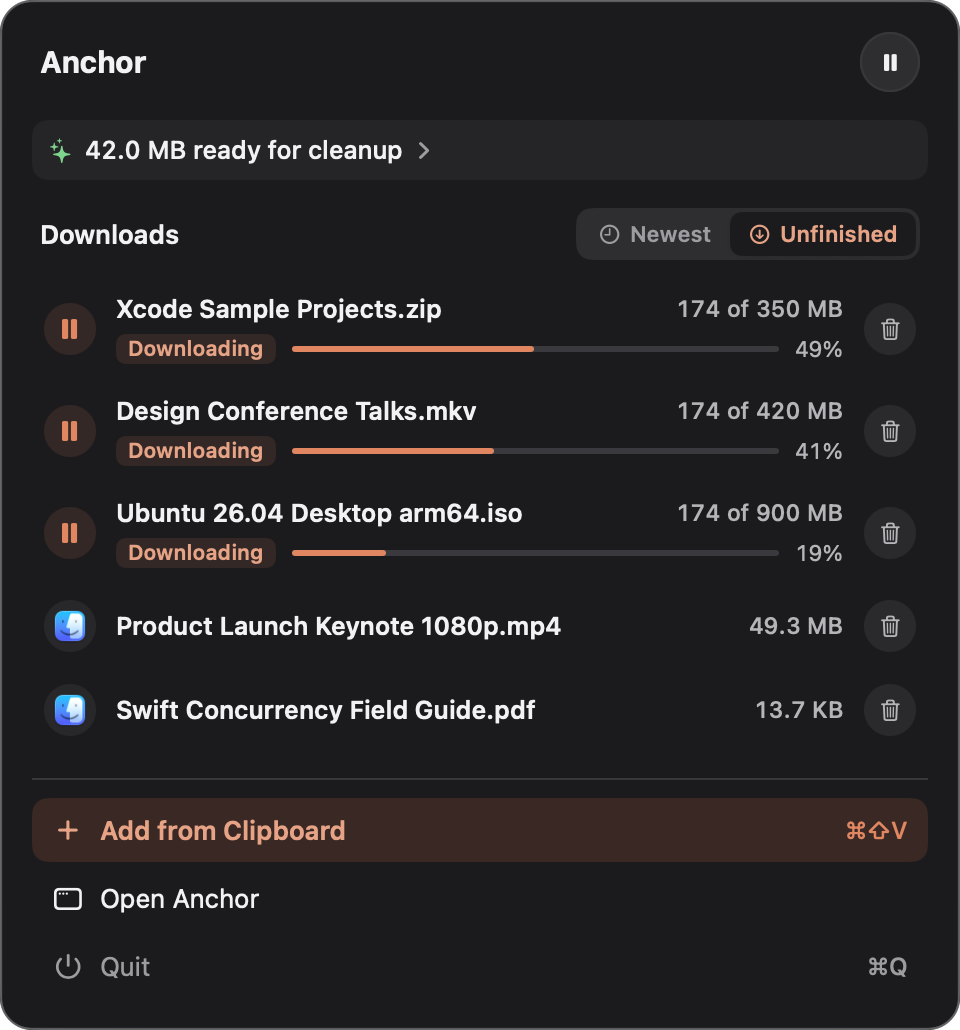Click the Ubuntu 26.04 Desktop progress bar
960x1030 pixels.
[x=535, y=553]
